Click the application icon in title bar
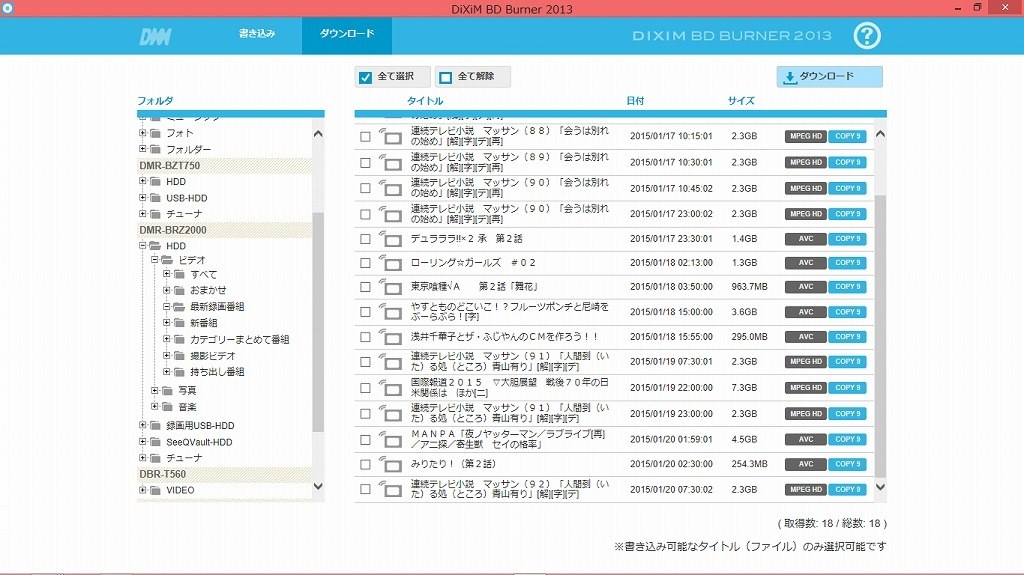1024x575 pixels. click(x=7, y=8)
